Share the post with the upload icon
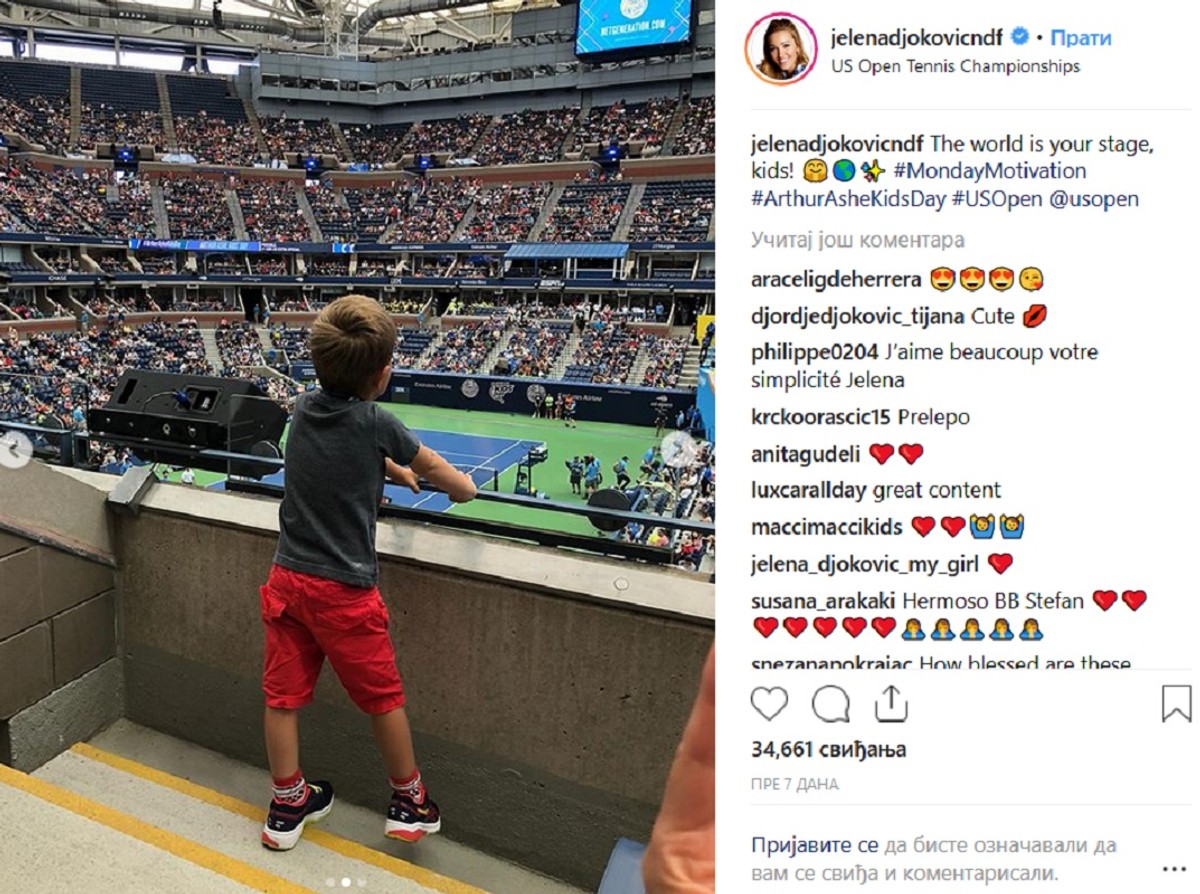The height and width of the screenshot is (894, 1200). 890,703
